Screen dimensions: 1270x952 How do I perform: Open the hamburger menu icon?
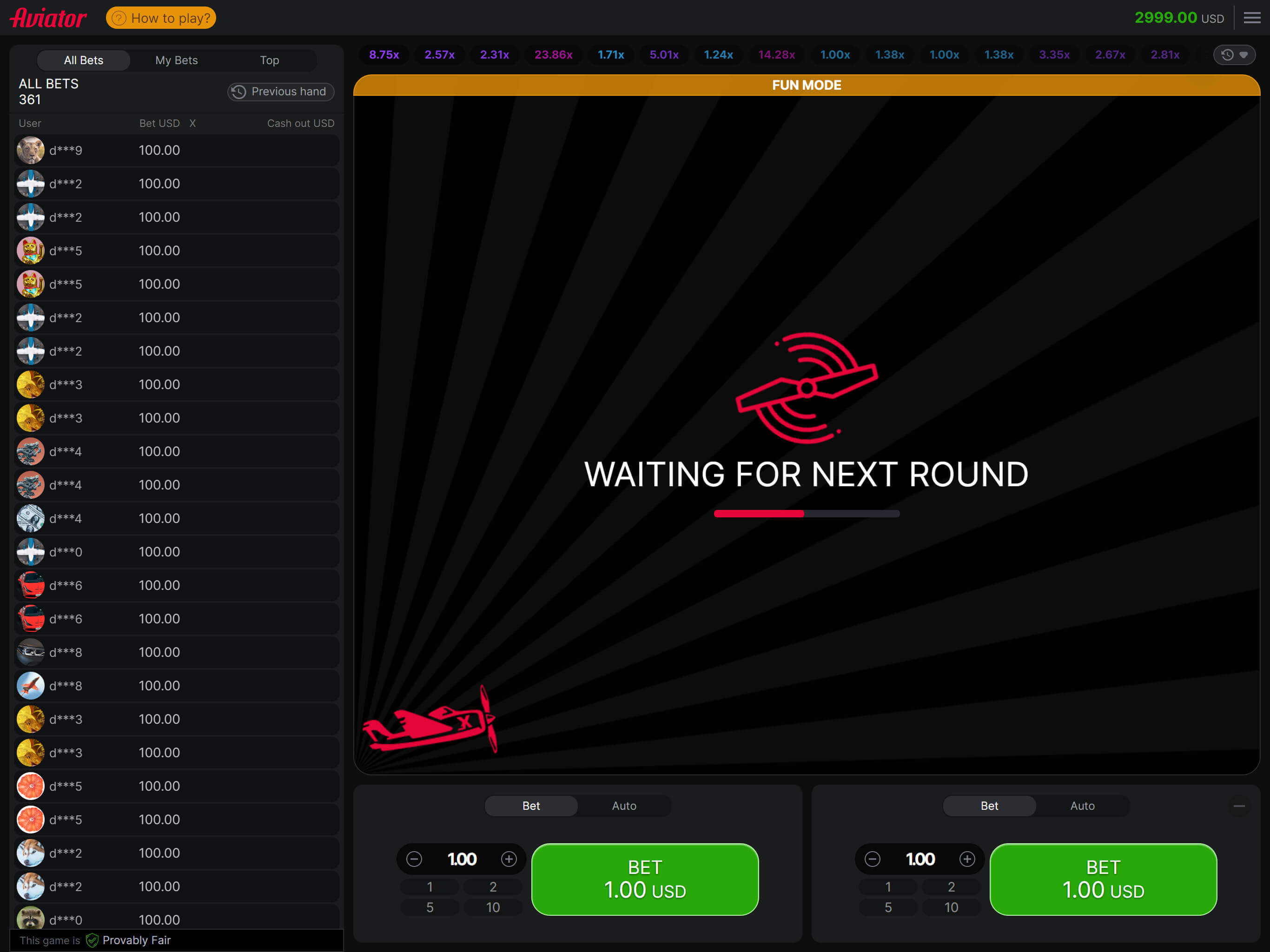click(1251, 18)
